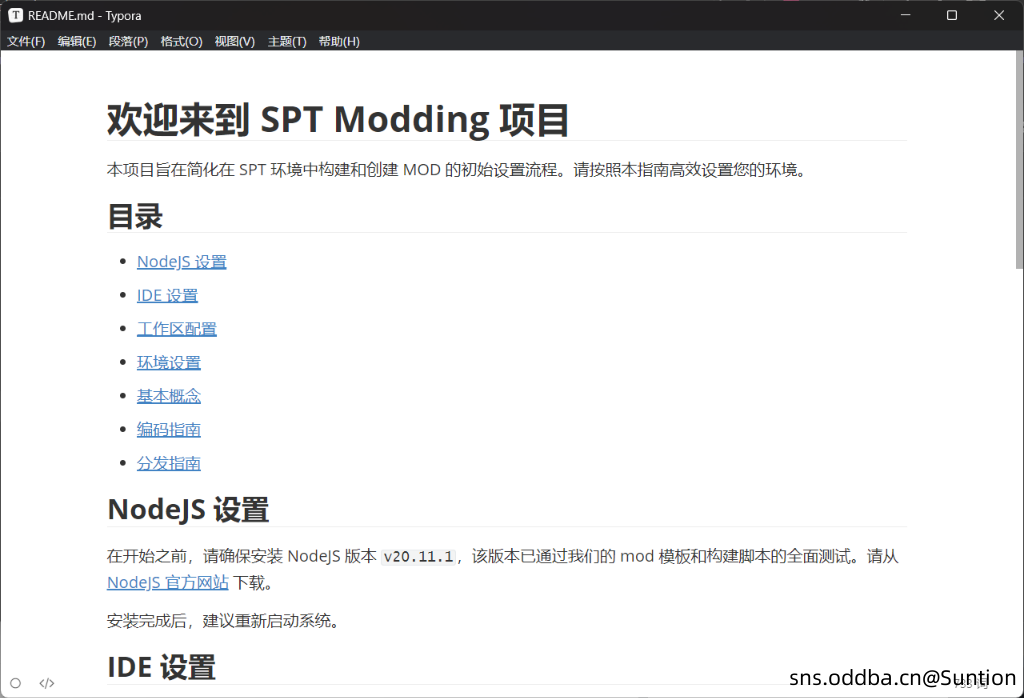Minimize the Typora window
Viewport: 1024px width, 698px height.
[x=905, y=15]
